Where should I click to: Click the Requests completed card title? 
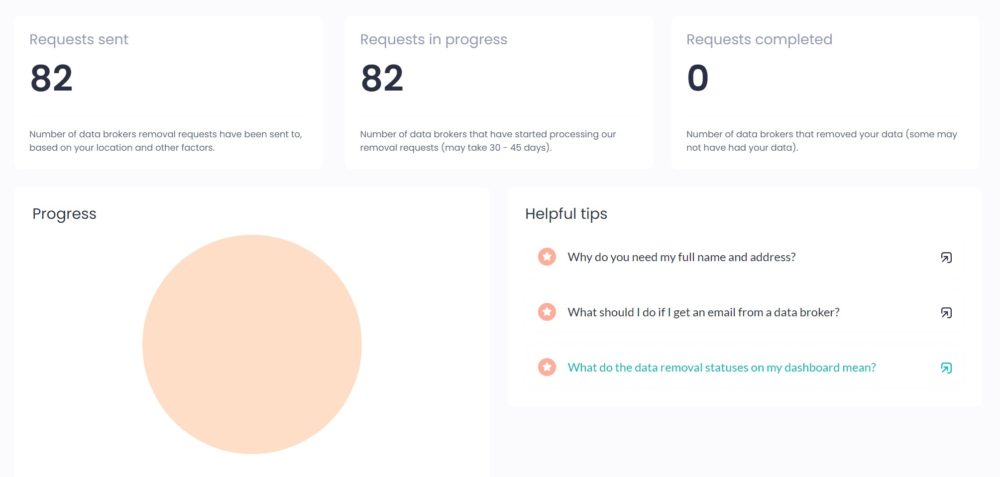tap(759, 40)
